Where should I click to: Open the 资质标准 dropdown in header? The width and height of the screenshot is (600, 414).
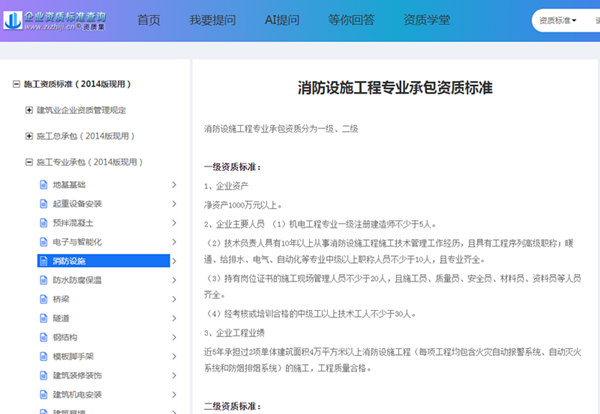pyautogui.click(x=556, y=20)
